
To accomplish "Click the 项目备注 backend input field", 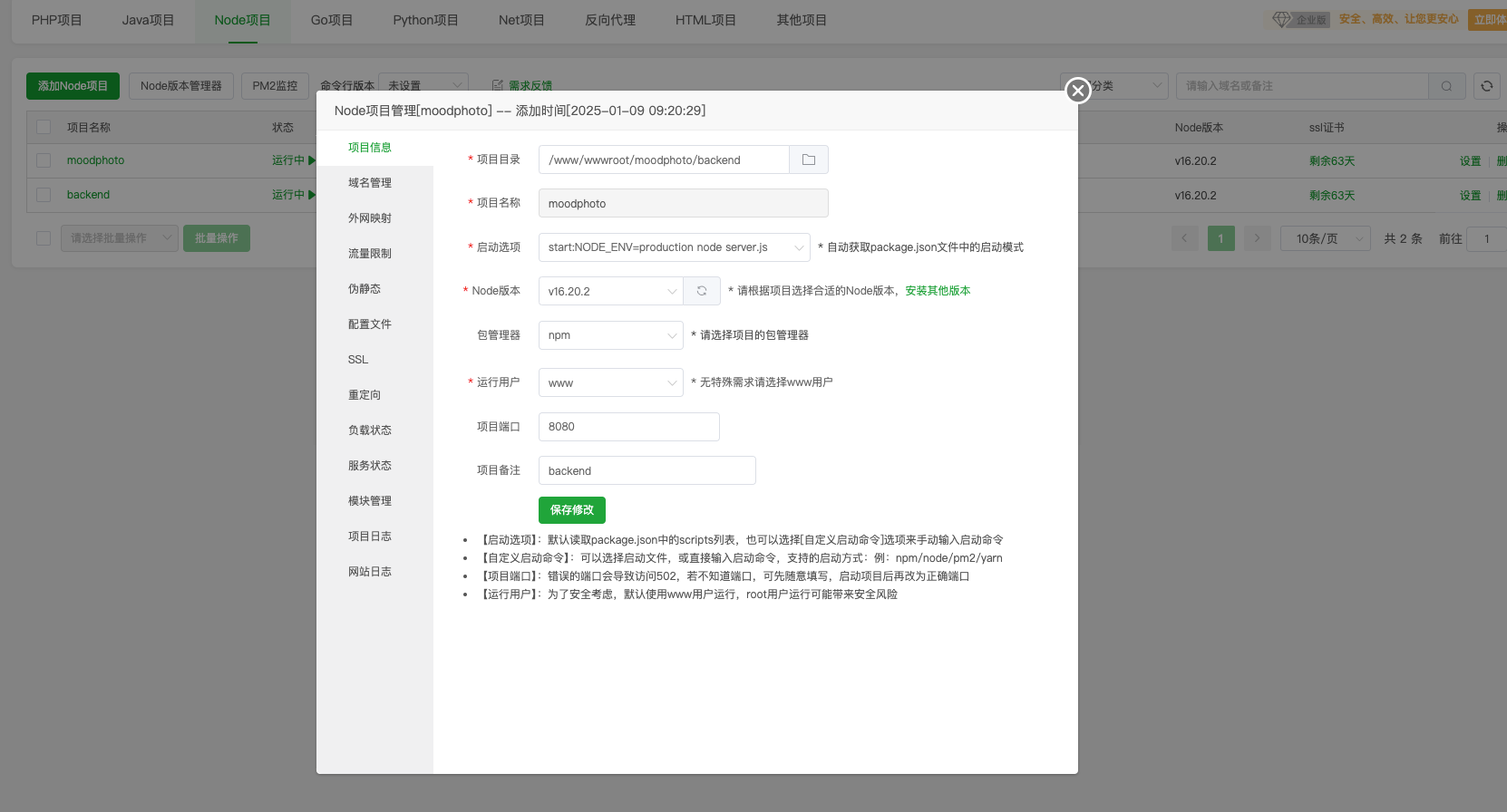I will coord(647,470).
